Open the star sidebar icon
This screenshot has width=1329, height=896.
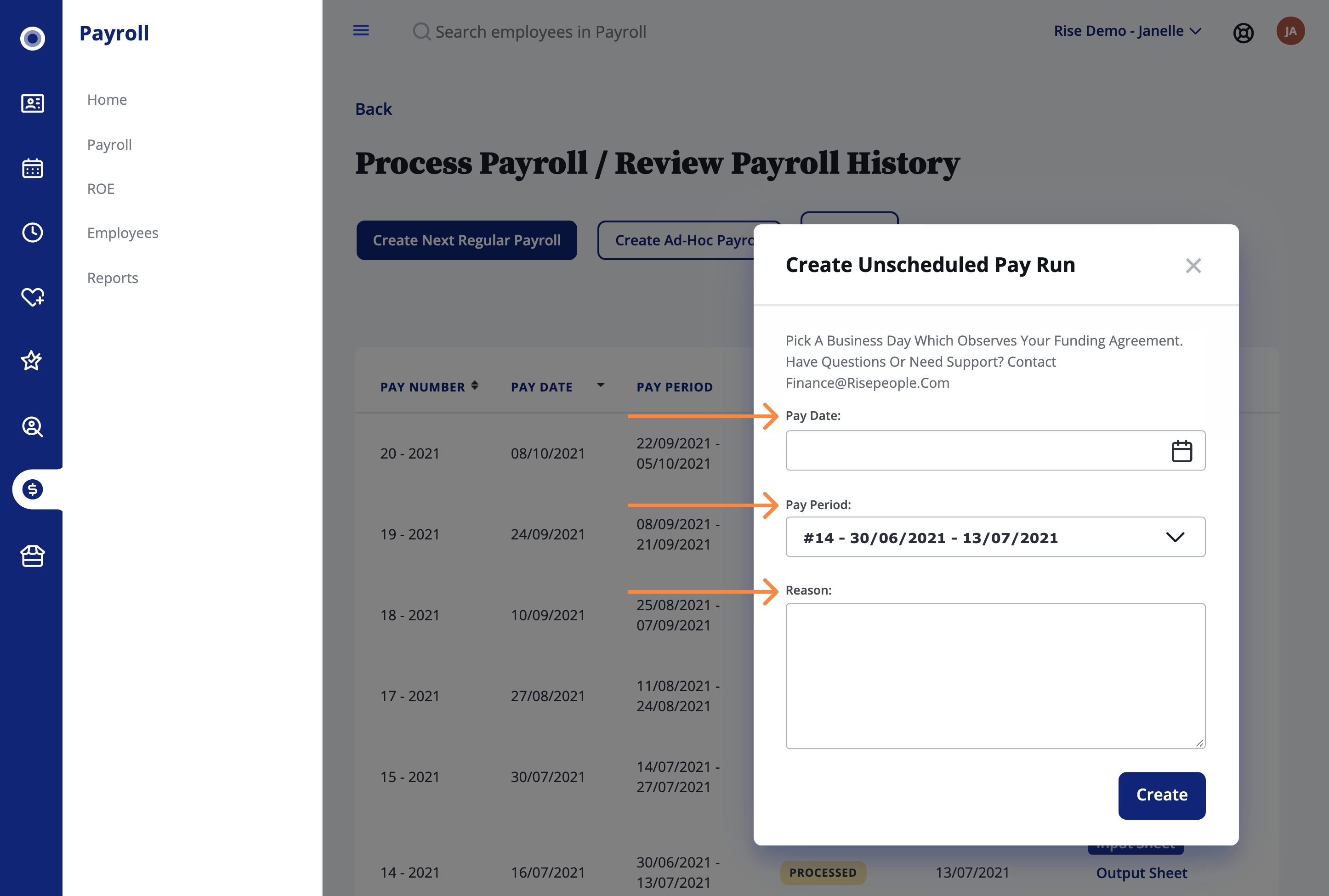pyautogui.click(x=32, y=361)
